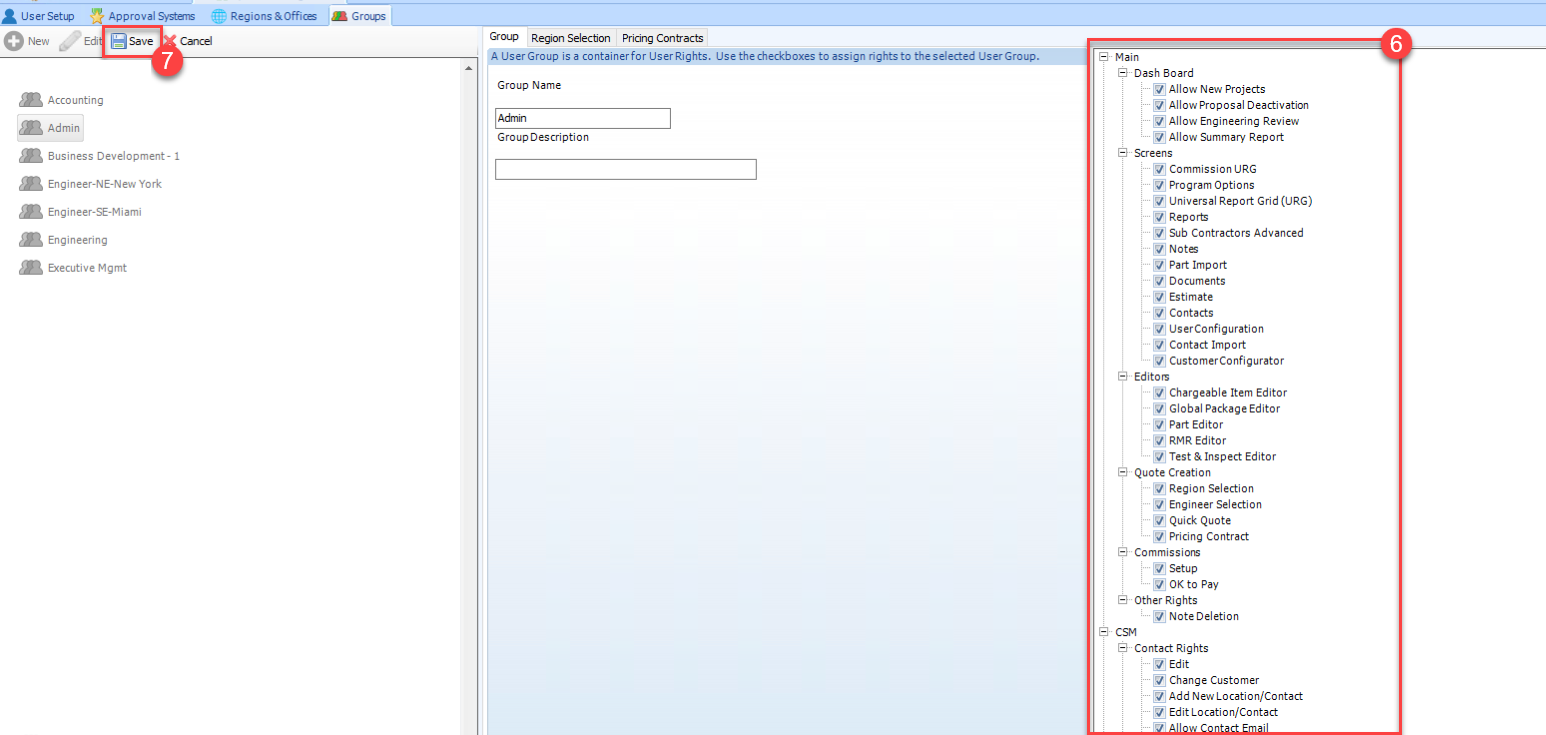Switch to the User Setup tab
Screen dimensions: 1546x735
coord(39,16)
